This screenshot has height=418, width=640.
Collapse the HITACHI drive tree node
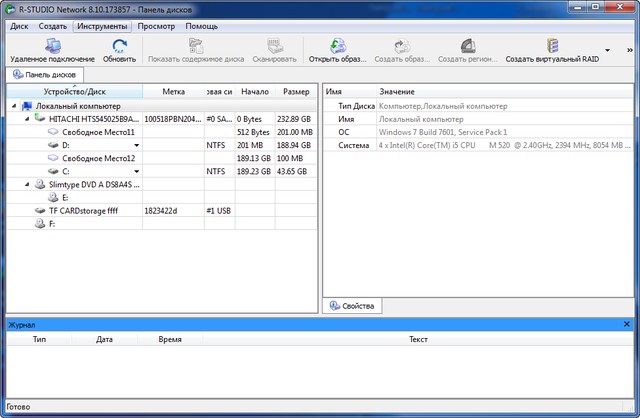[25, 118]
